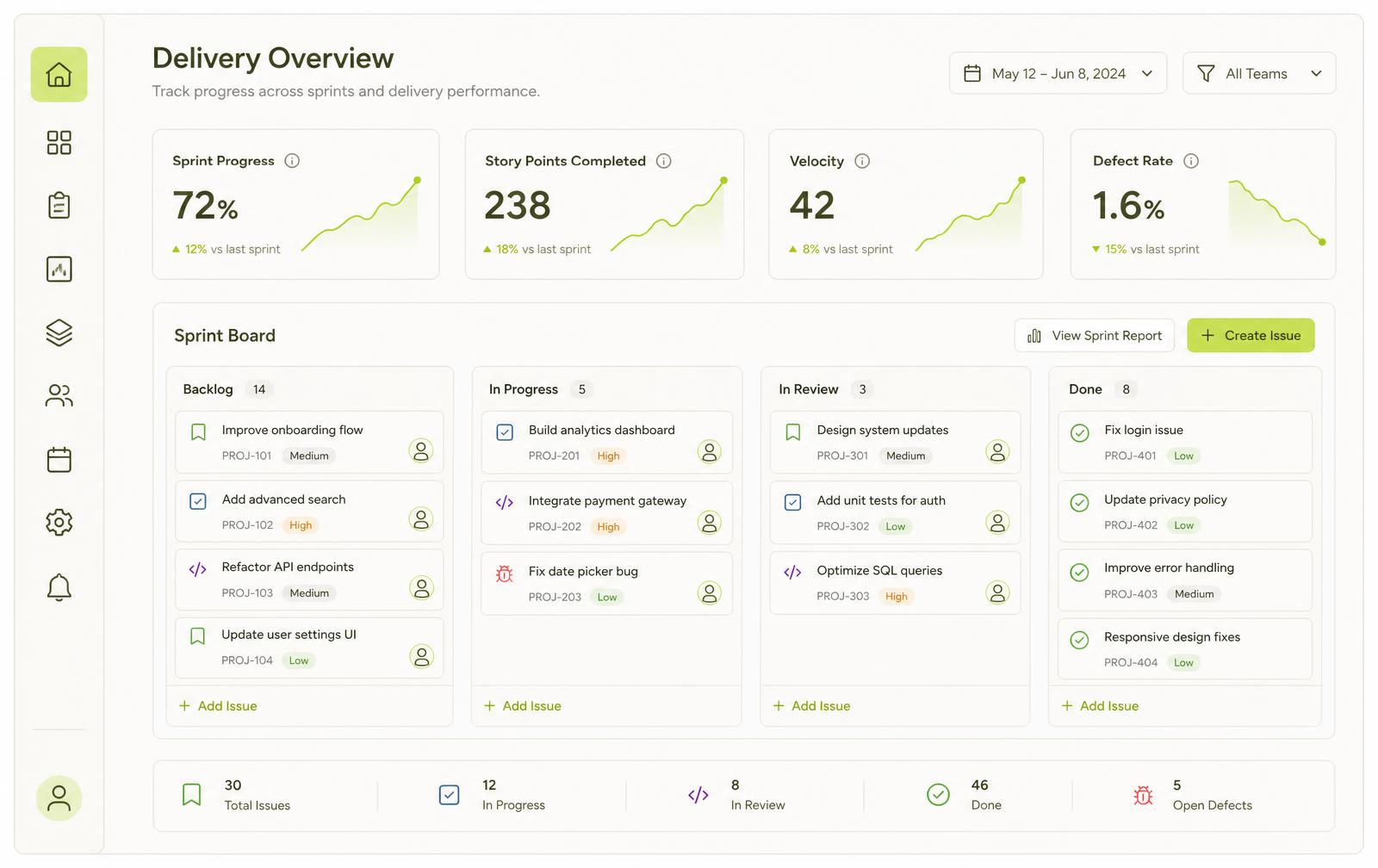Image resolution: width=1378 pixels, height=868 pixels.
Task: Toggle done checkmark on Fix login issue
Action: pos(1079,433)
